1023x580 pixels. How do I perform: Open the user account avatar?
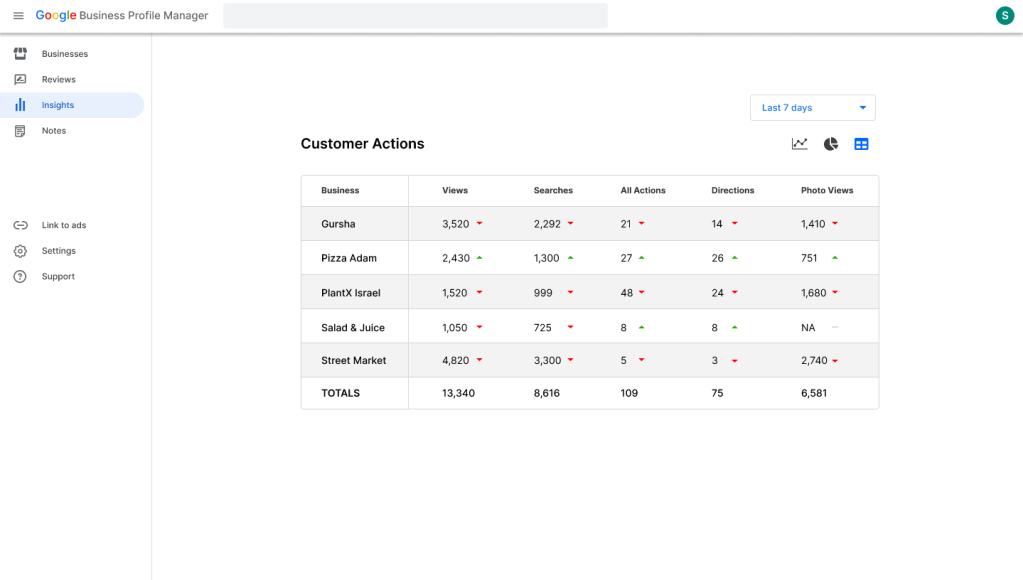click(1004, 15)
